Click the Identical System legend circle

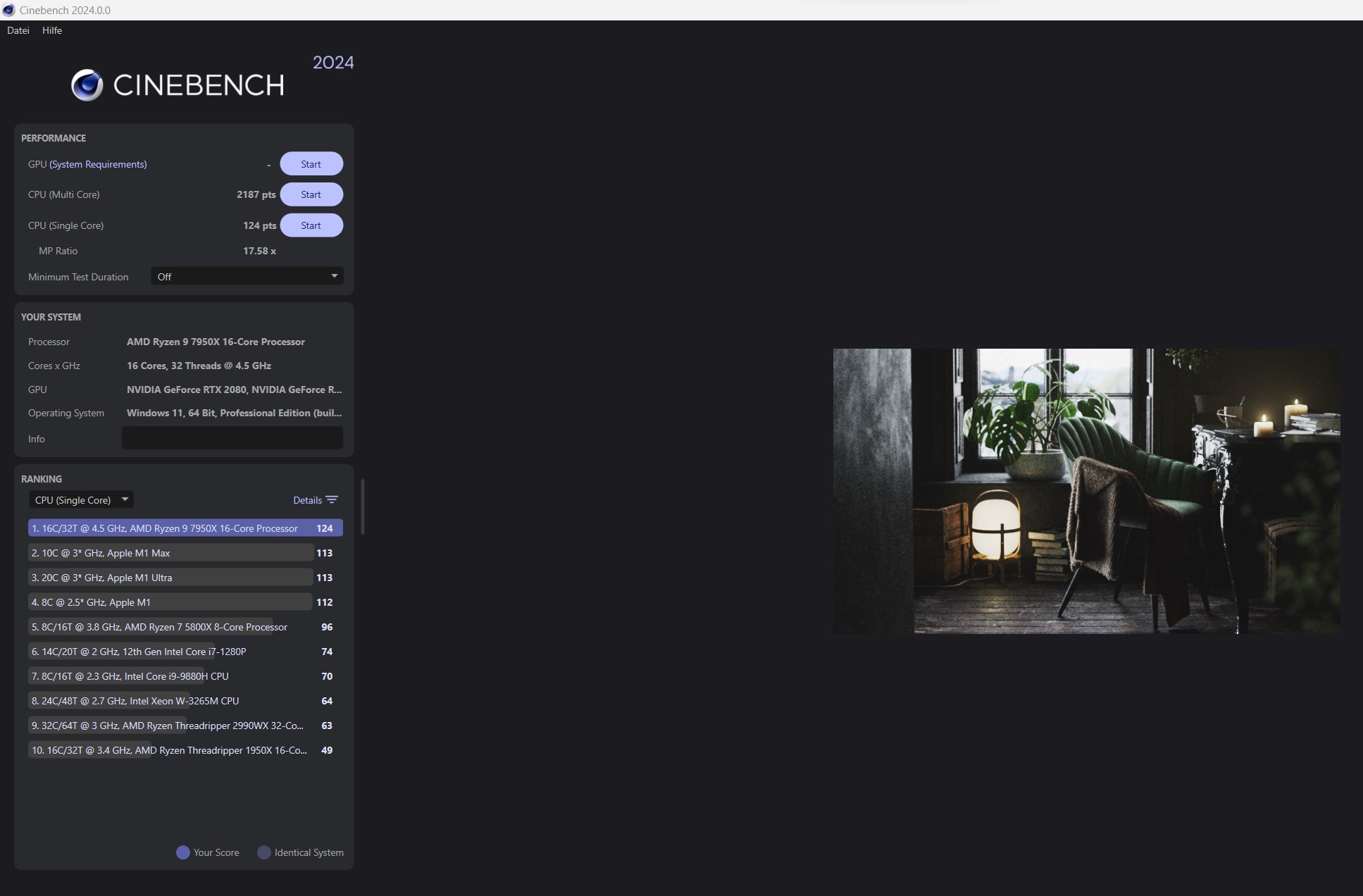pos(264,852)
